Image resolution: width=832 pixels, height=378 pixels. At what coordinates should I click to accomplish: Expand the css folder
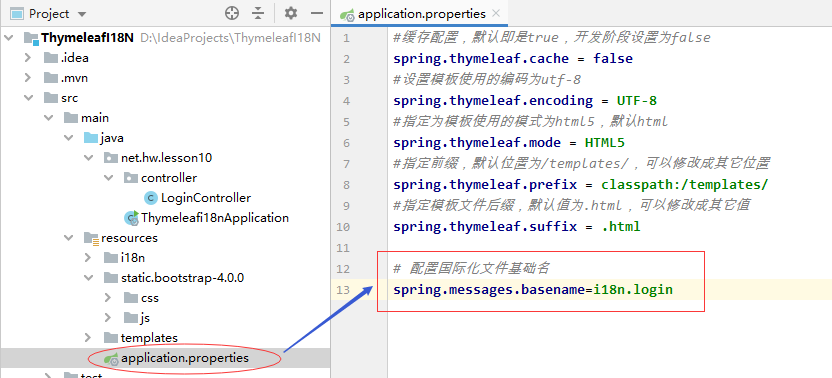(x=108, y=298)
